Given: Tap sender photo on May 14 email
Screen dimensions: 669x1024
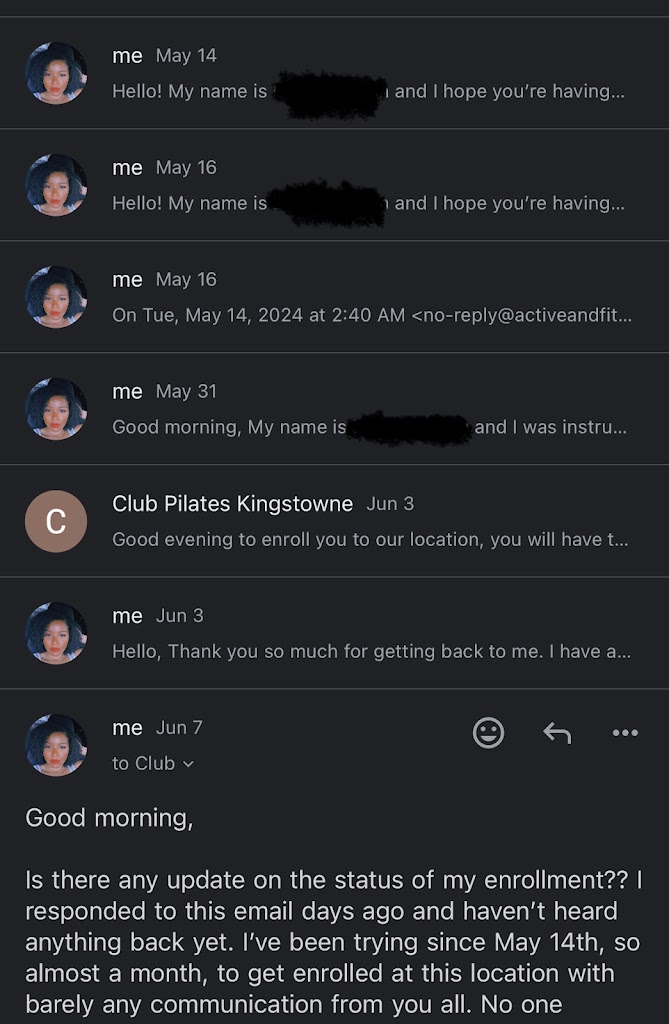Looking at the screenshot, I should point(56,73).
